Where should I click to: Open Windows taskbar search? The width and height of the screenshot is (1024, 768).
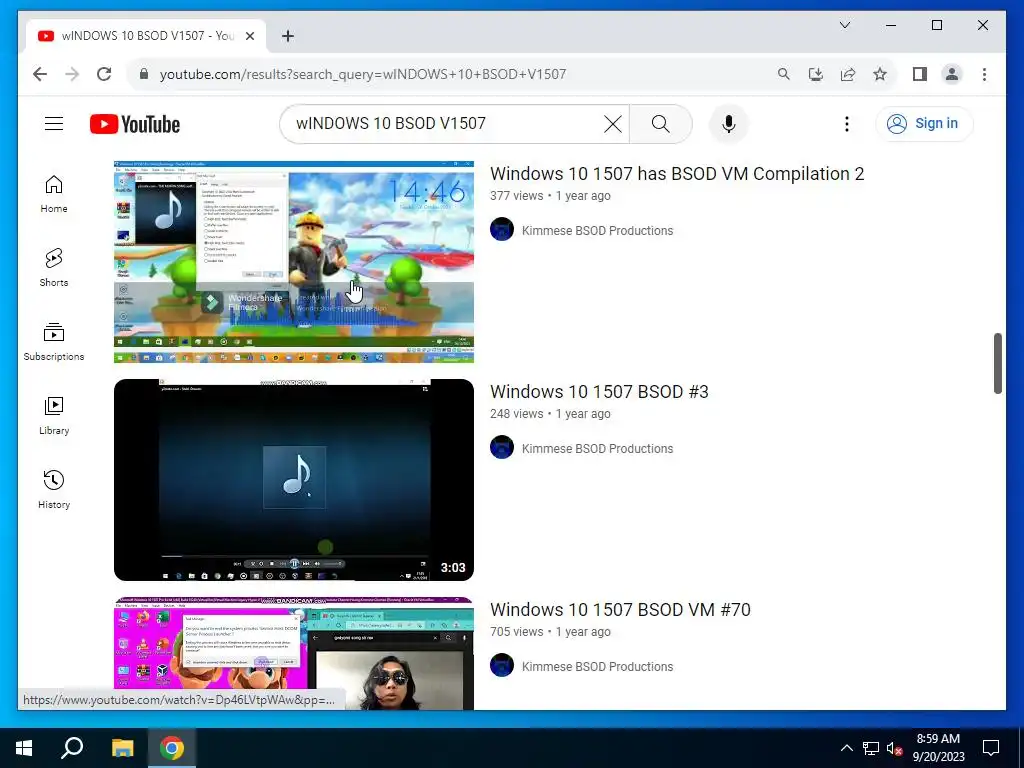point(72,748)
